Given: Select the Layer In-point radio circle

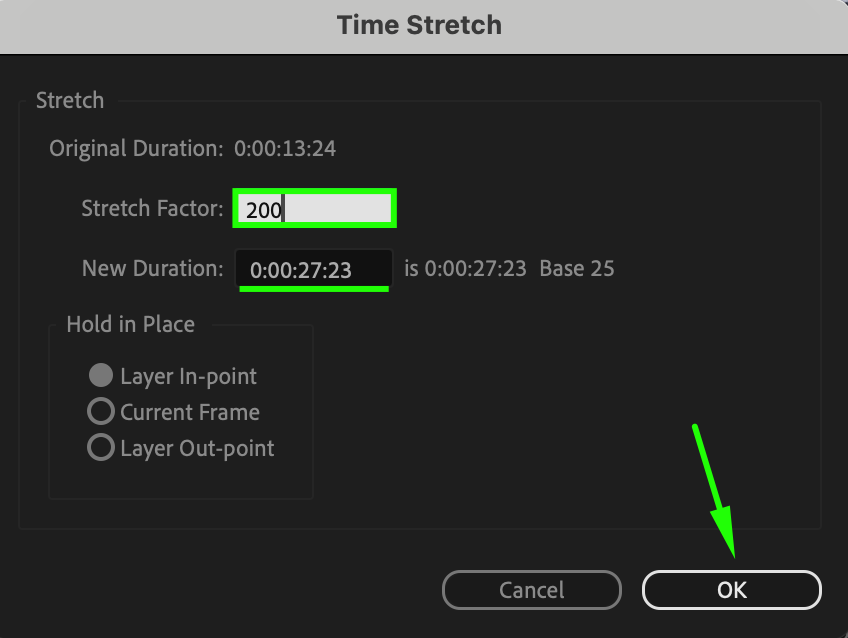Looking at the screenshot, I should pyautogui.click(x=101, y=375).
